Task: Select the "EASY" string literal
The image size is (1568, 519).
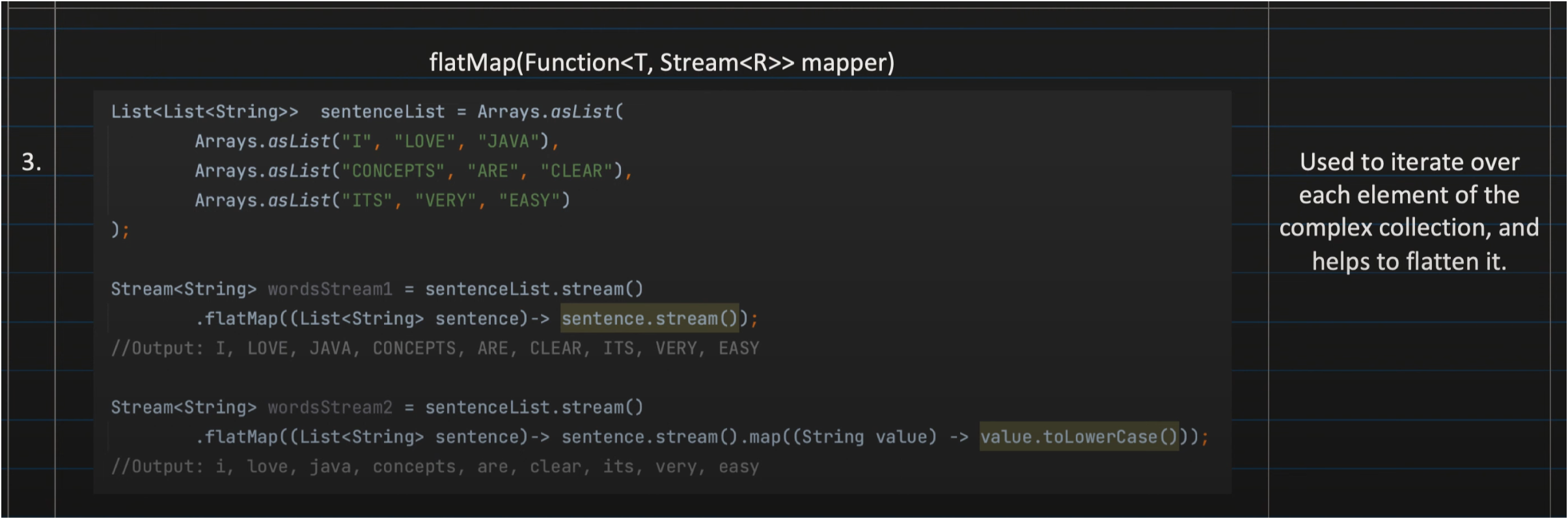Action: 529,201
